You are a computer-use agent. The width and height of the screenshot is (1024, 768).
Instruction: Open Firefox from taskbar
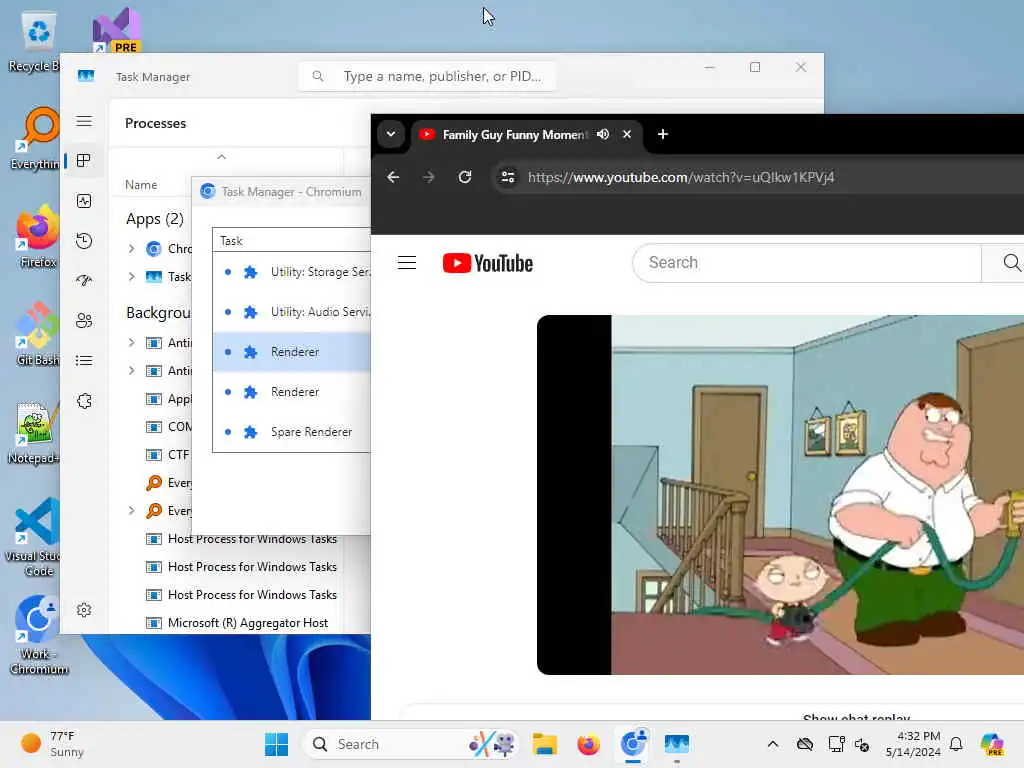[588, 744]
